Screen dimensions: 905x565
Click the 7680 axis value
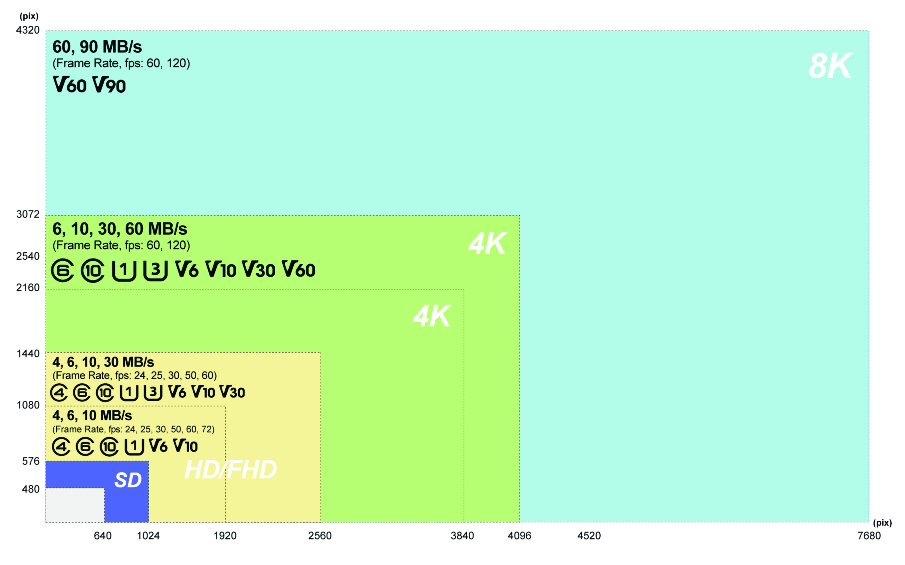pos(869,536)
